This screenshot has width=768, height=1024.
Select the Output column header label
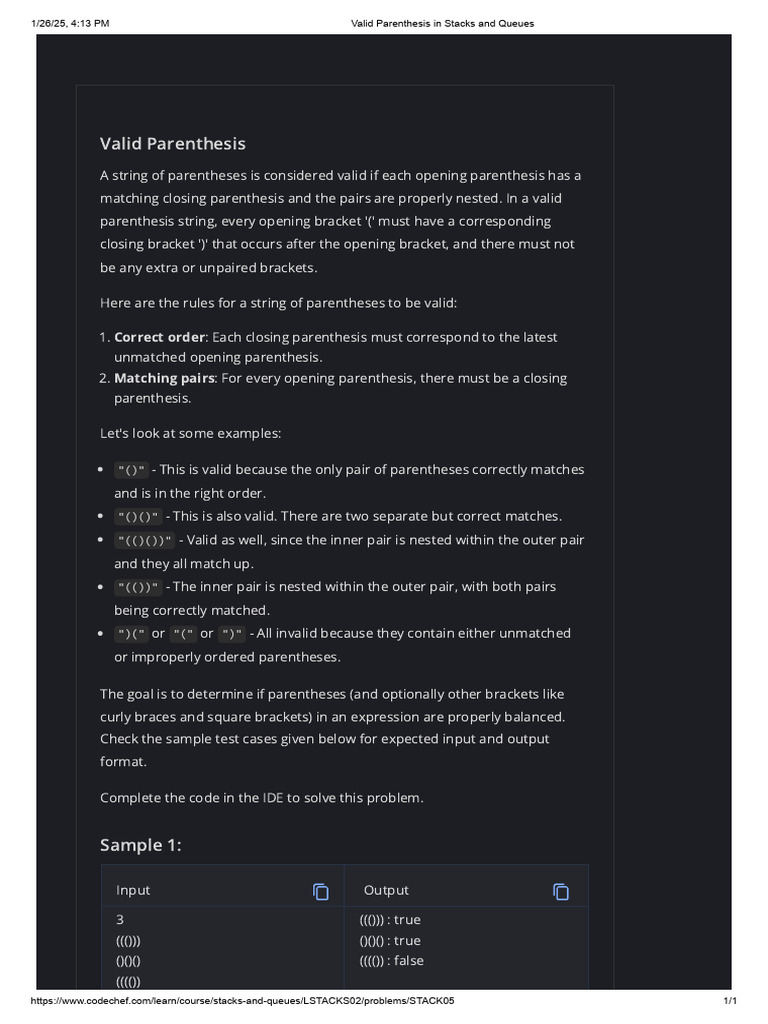click(x=386, y=891)
